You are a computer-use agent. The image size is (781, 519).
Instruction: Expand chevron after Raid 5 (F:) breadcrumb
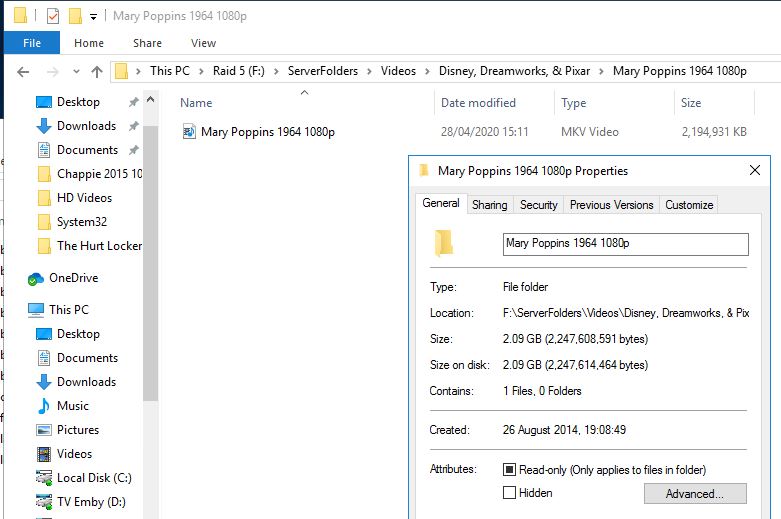(276, 72)
